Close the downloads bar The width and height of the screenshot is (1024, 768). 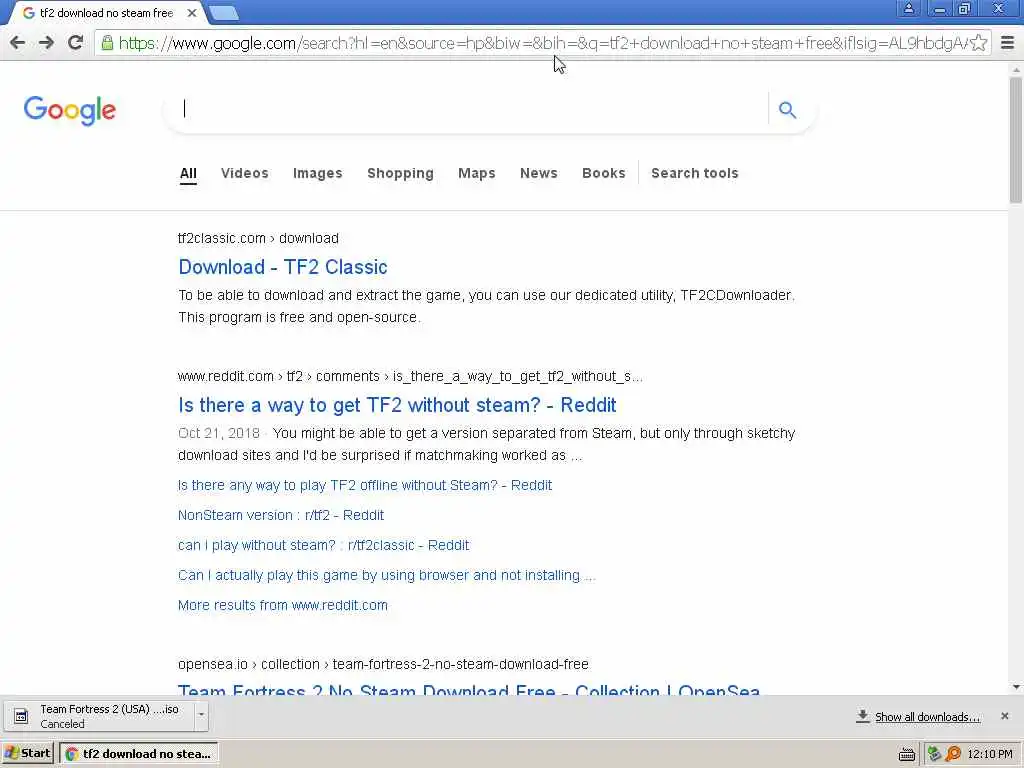[x=1004, y=716]
